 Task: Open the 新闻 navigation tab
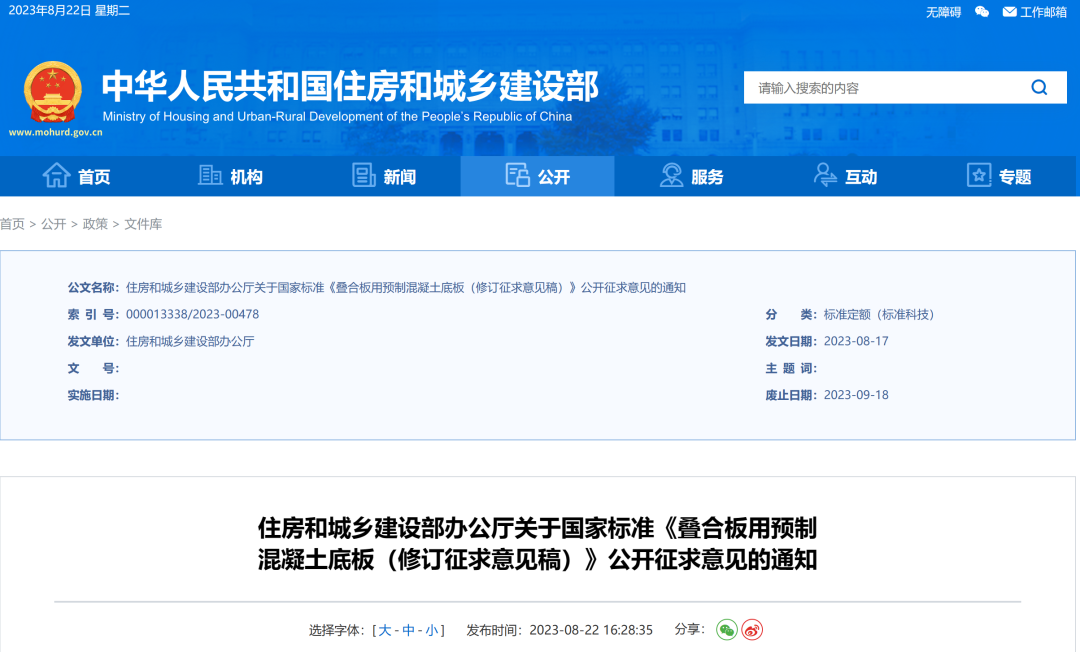[384, 176]
